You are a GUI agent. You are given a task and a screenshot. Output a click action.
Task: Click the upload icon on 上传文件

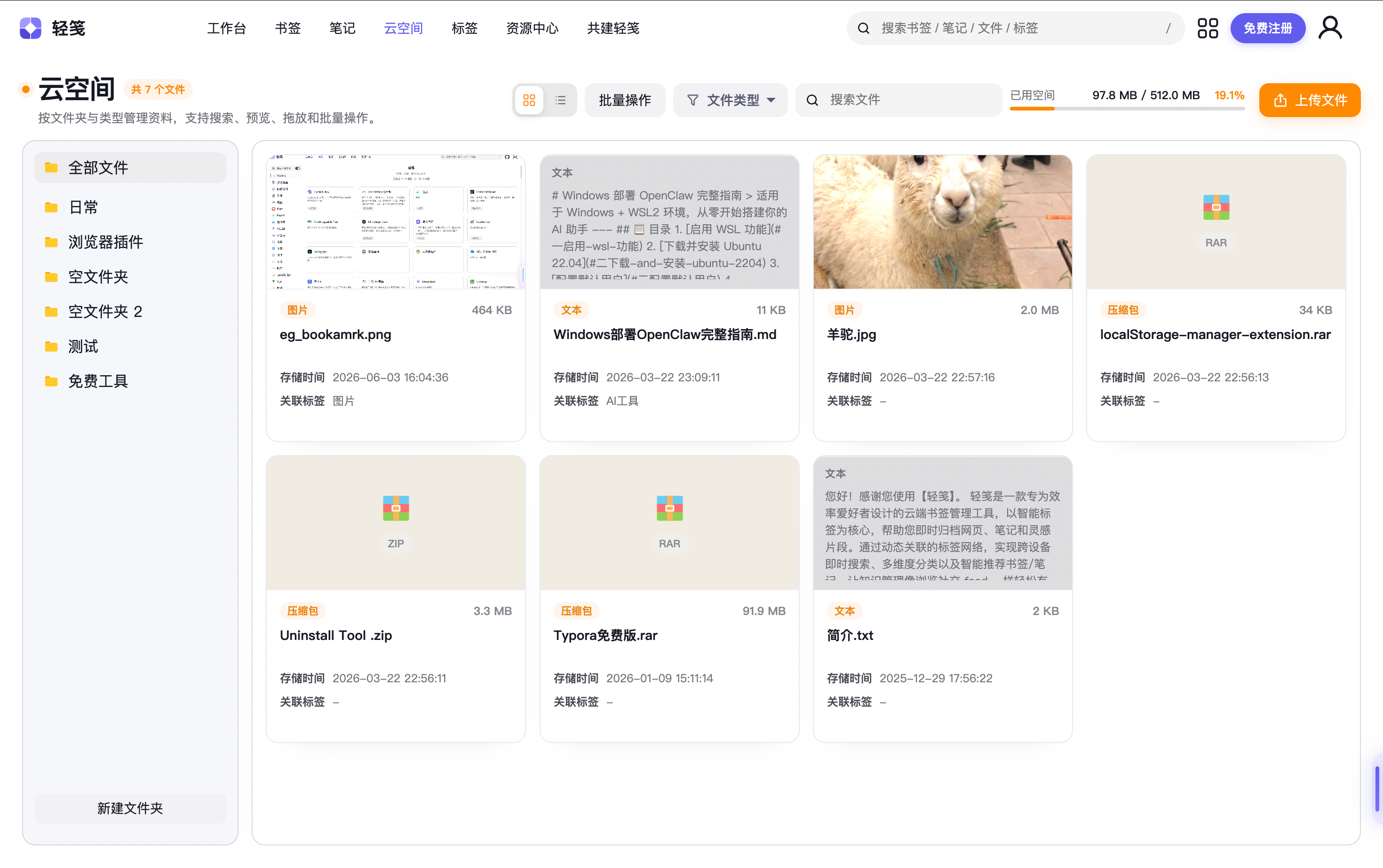[x=1280, y=100]
